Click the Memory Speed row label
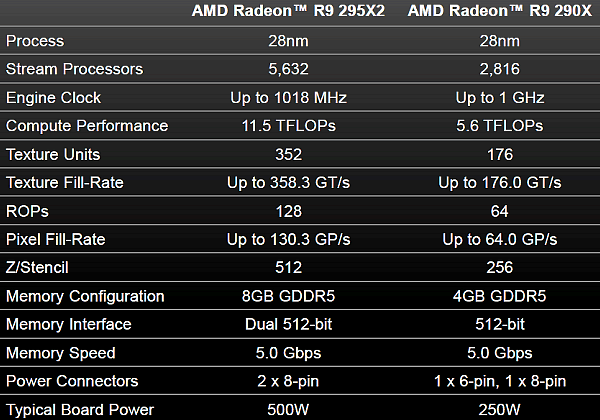The width and height of the screenshot is (600, 420). tap(61, 353)
